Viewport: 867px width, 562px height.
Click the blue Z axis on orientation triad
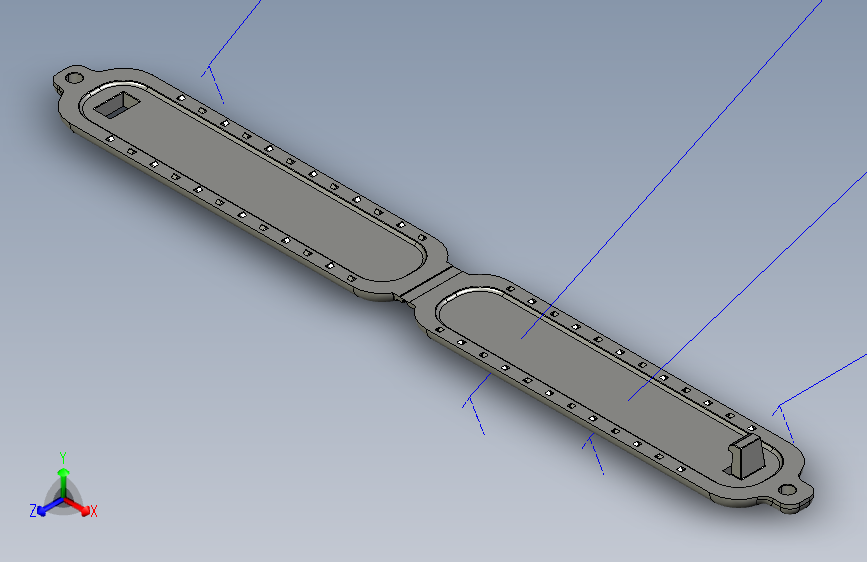click(x=51, y=507)
